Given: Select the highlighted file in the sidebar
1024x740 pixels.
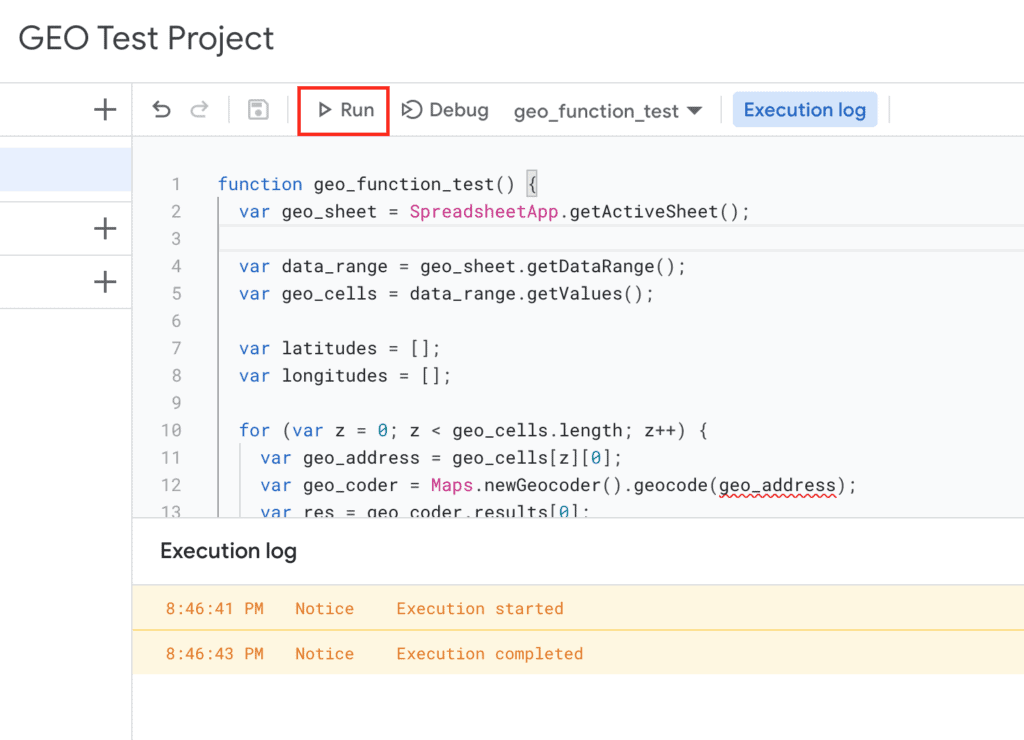Looking at the screenshot, I should [66, 170].
